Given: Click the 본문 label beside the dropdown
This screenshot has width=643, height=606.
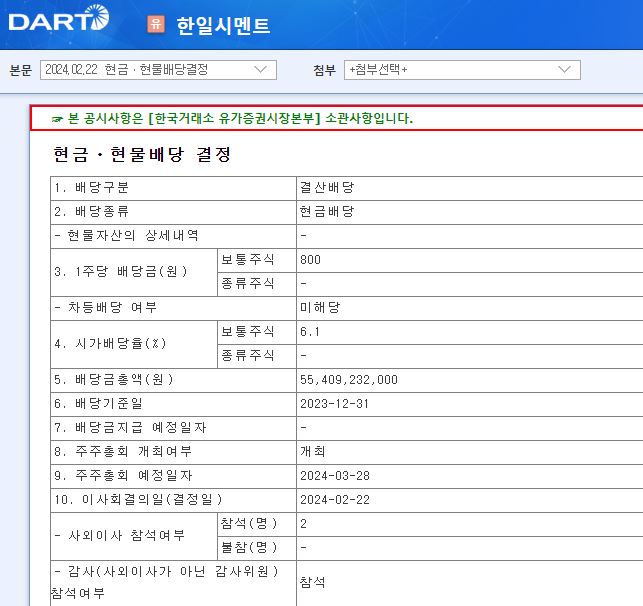Looking at the screenshot, I should [x=21, y=70].
